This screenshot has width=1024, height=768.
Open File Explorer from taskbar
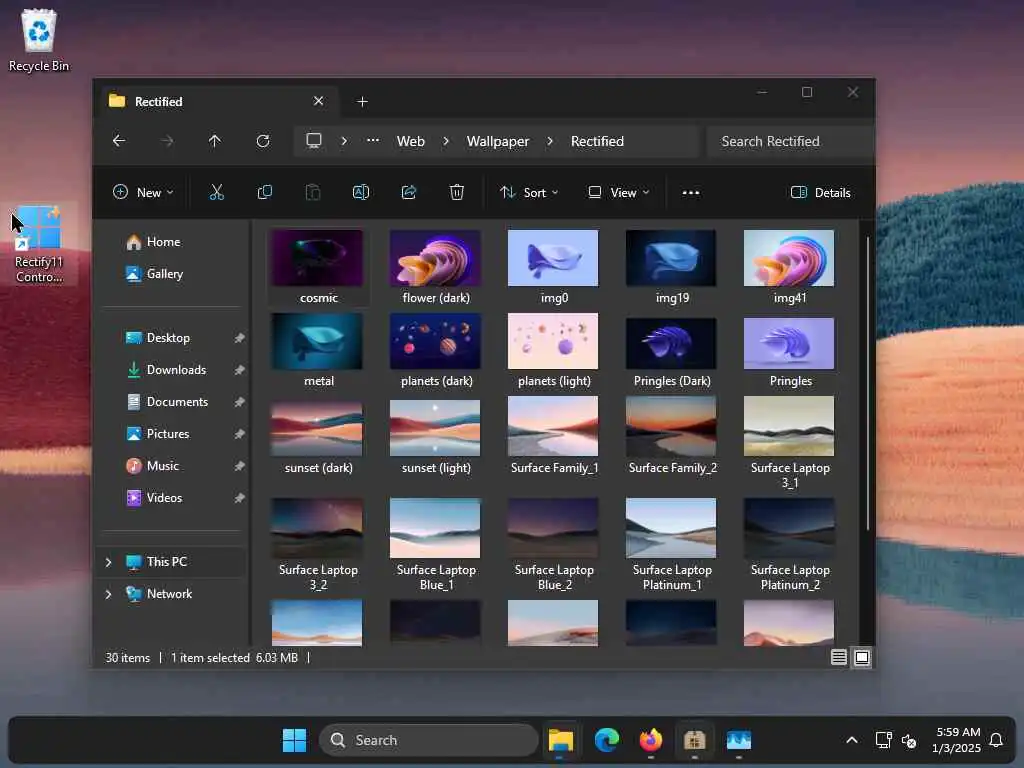pos(560,740)
